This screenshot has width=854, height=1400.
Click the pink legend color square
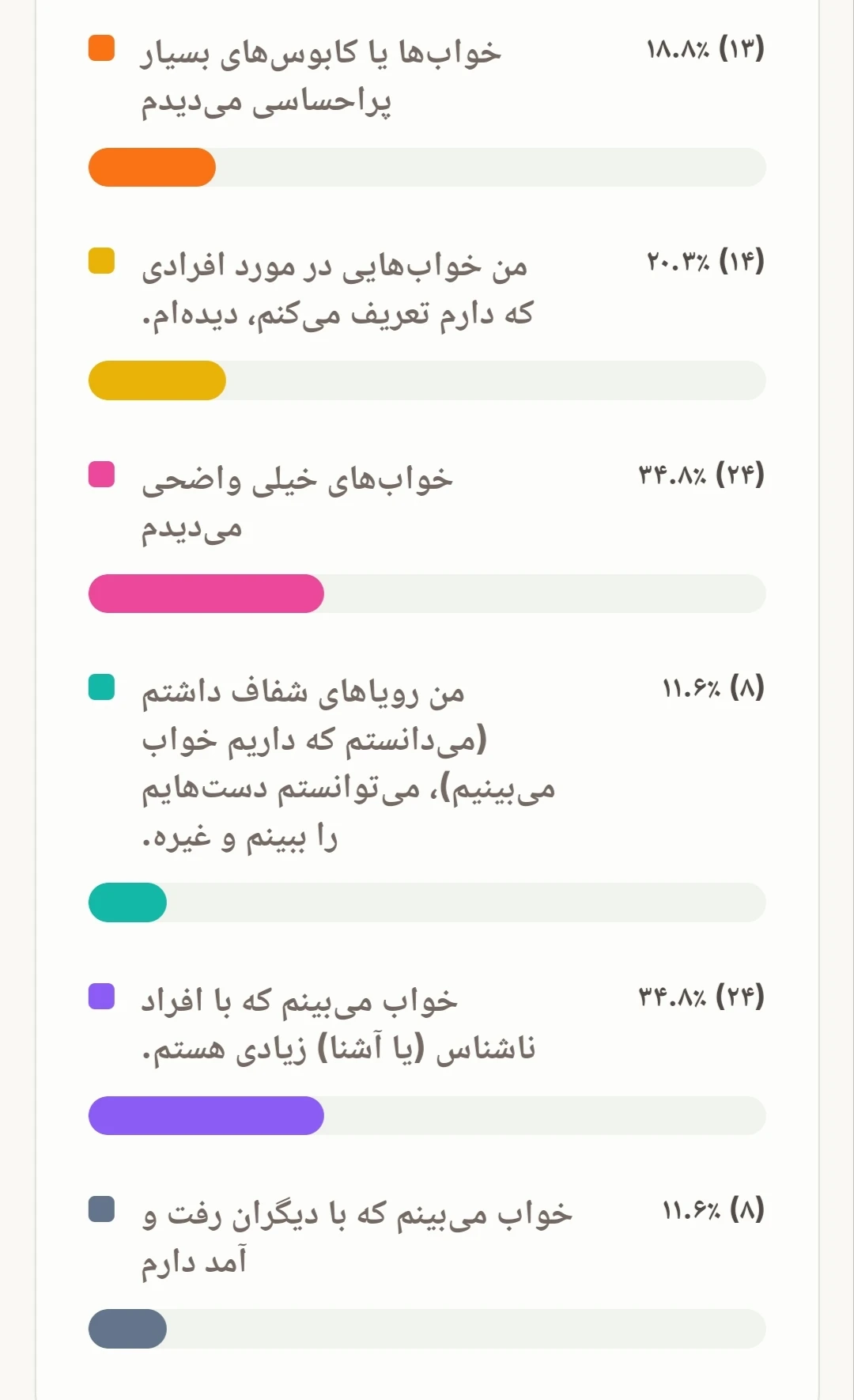coord(101,475)
